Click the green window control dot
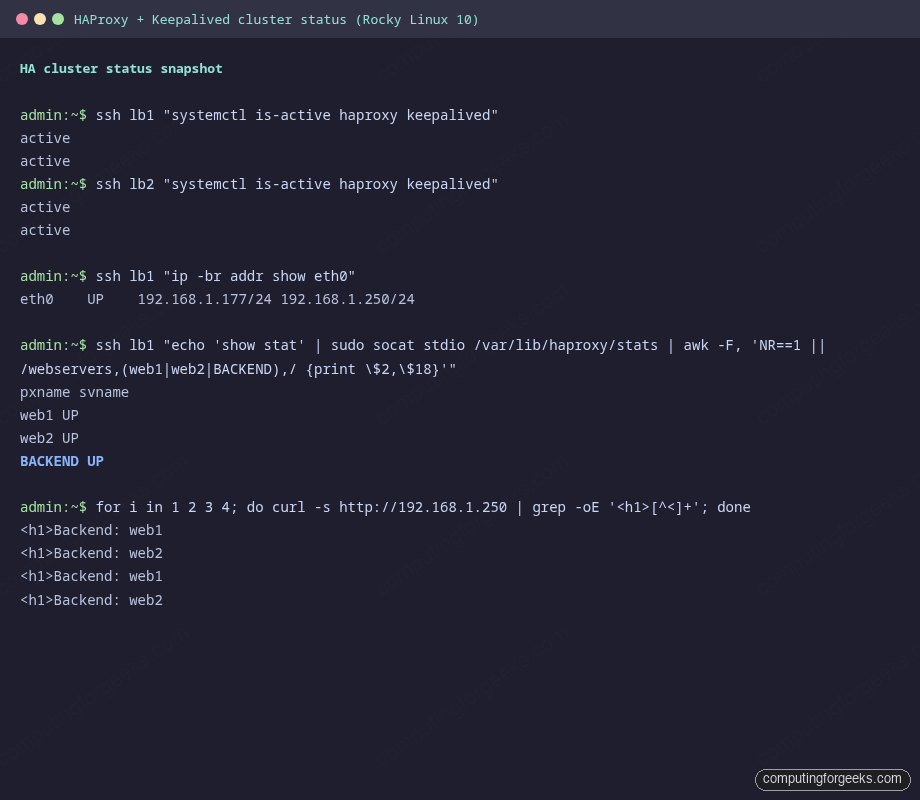 56,18
